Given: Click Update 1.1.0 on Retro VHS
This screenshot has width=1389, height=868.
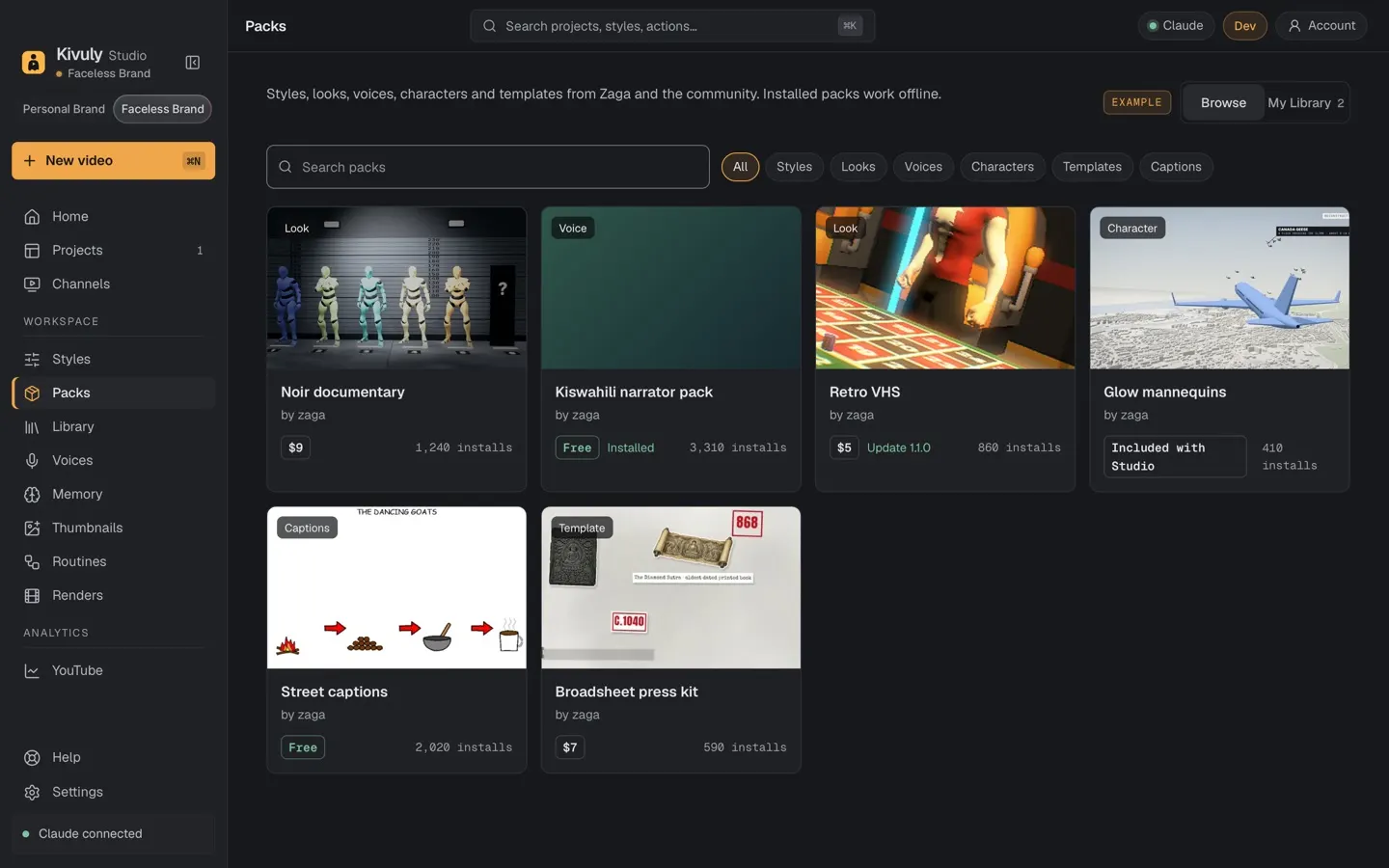Looking at the screenshot, I should tap(898, 448).
